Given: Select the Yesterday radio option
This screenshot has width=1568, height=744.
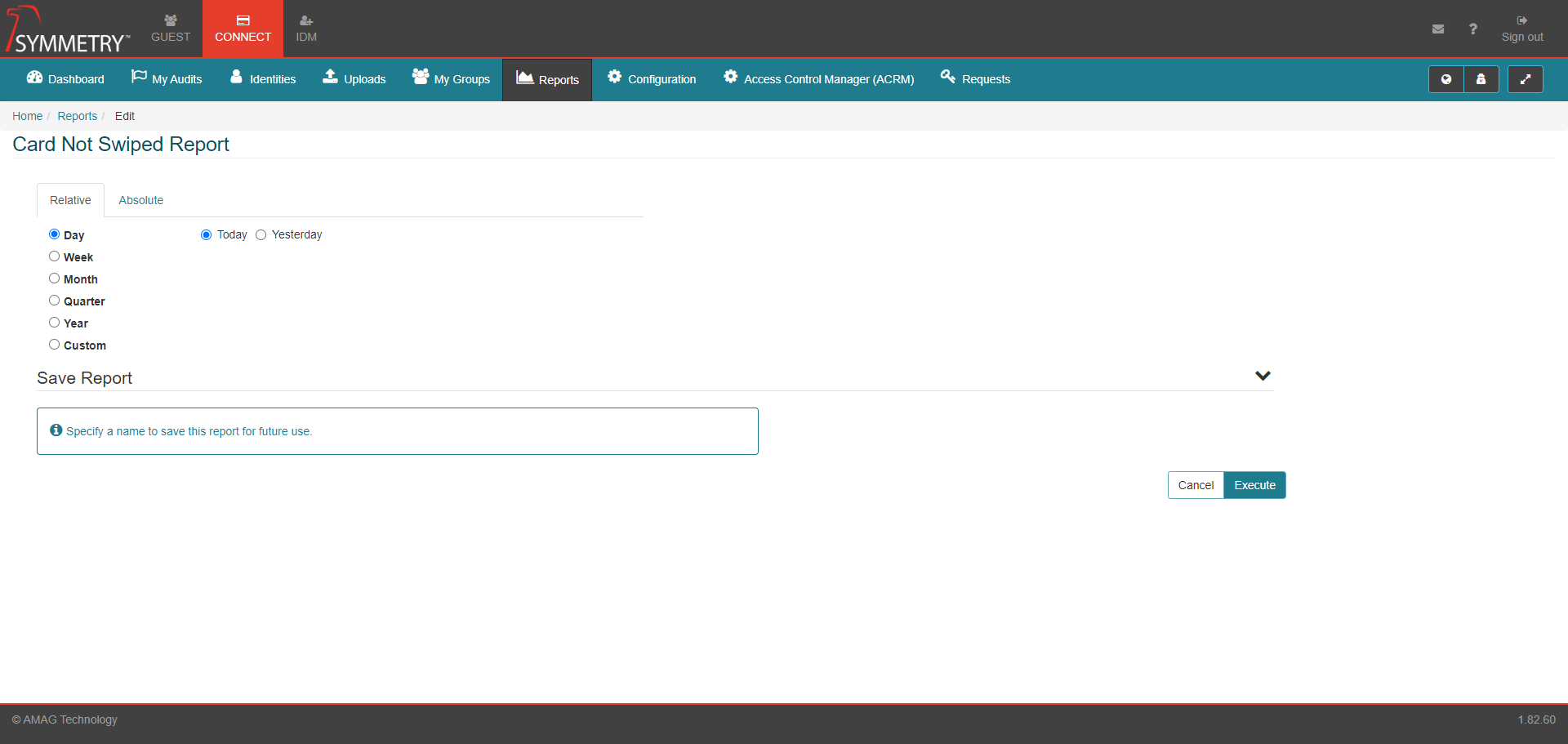Looking at the screenshot, I should pyautogui.click(x=261, y=235).
